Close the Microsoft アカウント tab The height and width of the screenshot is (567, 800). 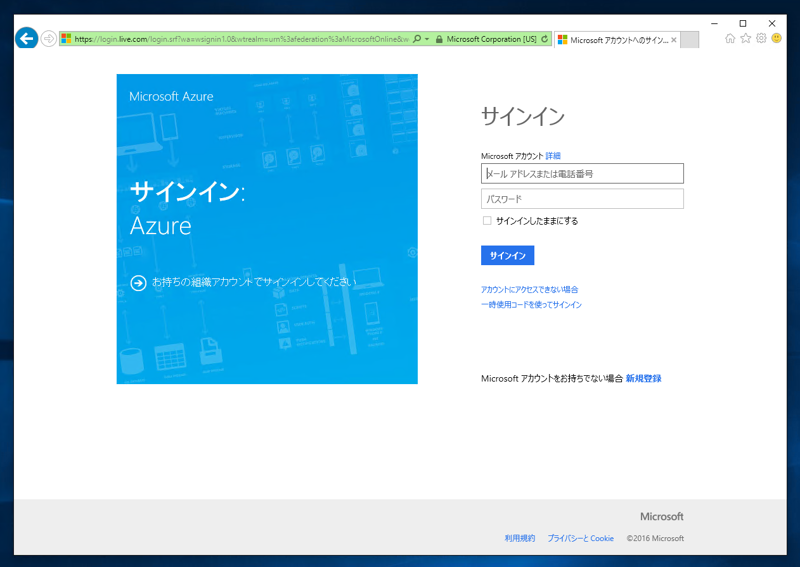[x=674, y=40]
